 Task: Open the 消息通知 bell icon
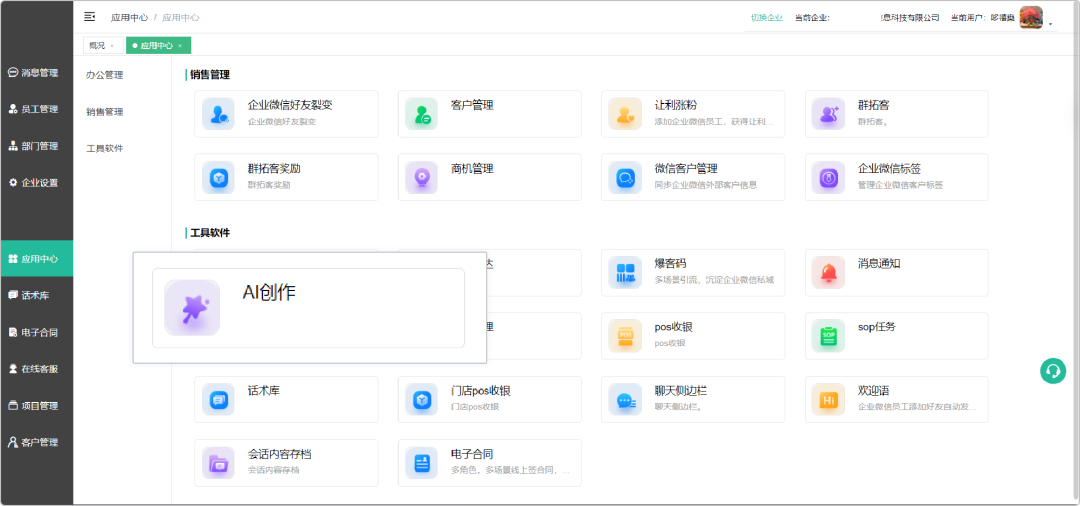828,273
